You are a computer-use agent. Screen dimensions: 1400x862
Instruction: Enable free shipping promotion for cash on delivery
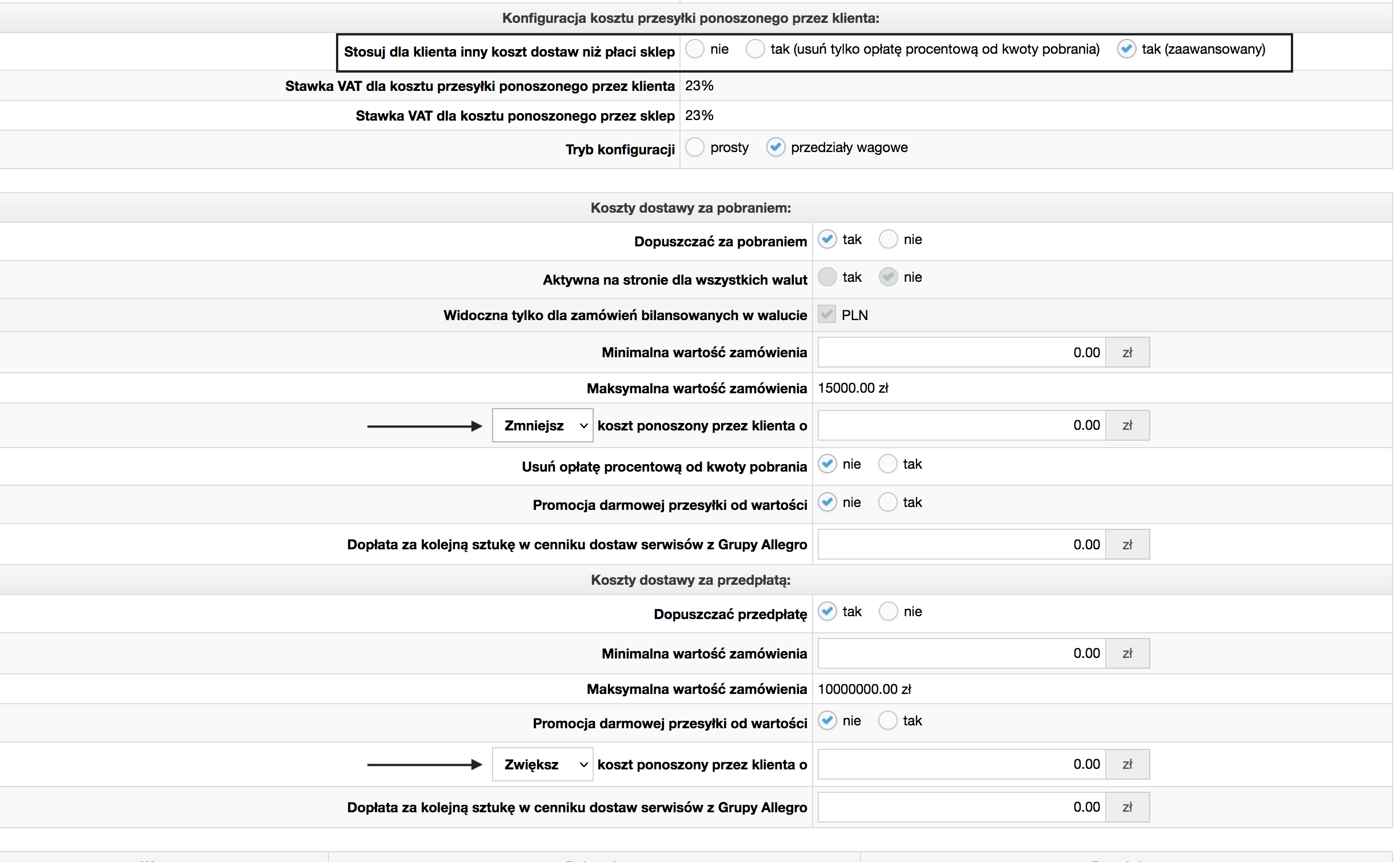(x=887, y=502)
